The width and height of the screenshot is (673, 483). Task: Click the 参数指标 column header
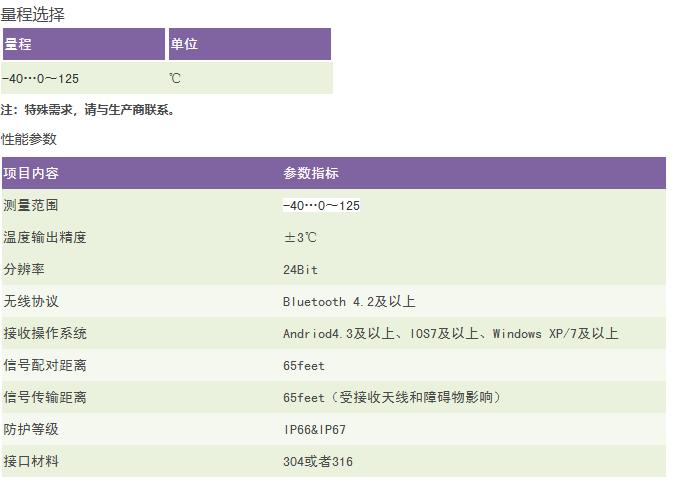(x=311, y=173)
